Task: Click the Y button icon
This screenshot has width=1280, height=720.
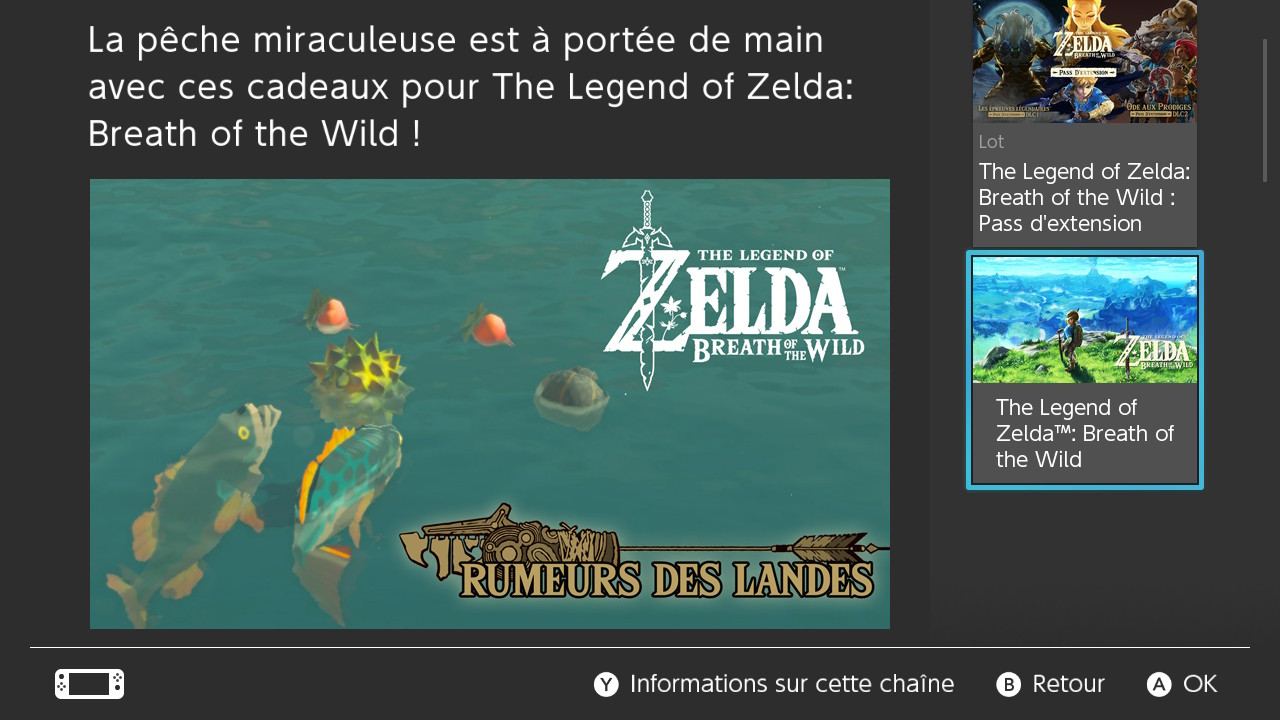Action: click(x=606, y=684)
